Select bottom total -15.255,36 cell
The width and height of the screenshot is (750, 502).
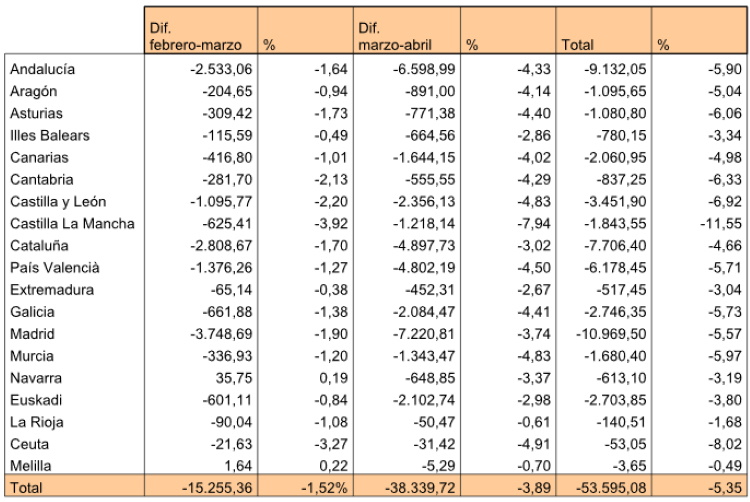click(217, 488)
